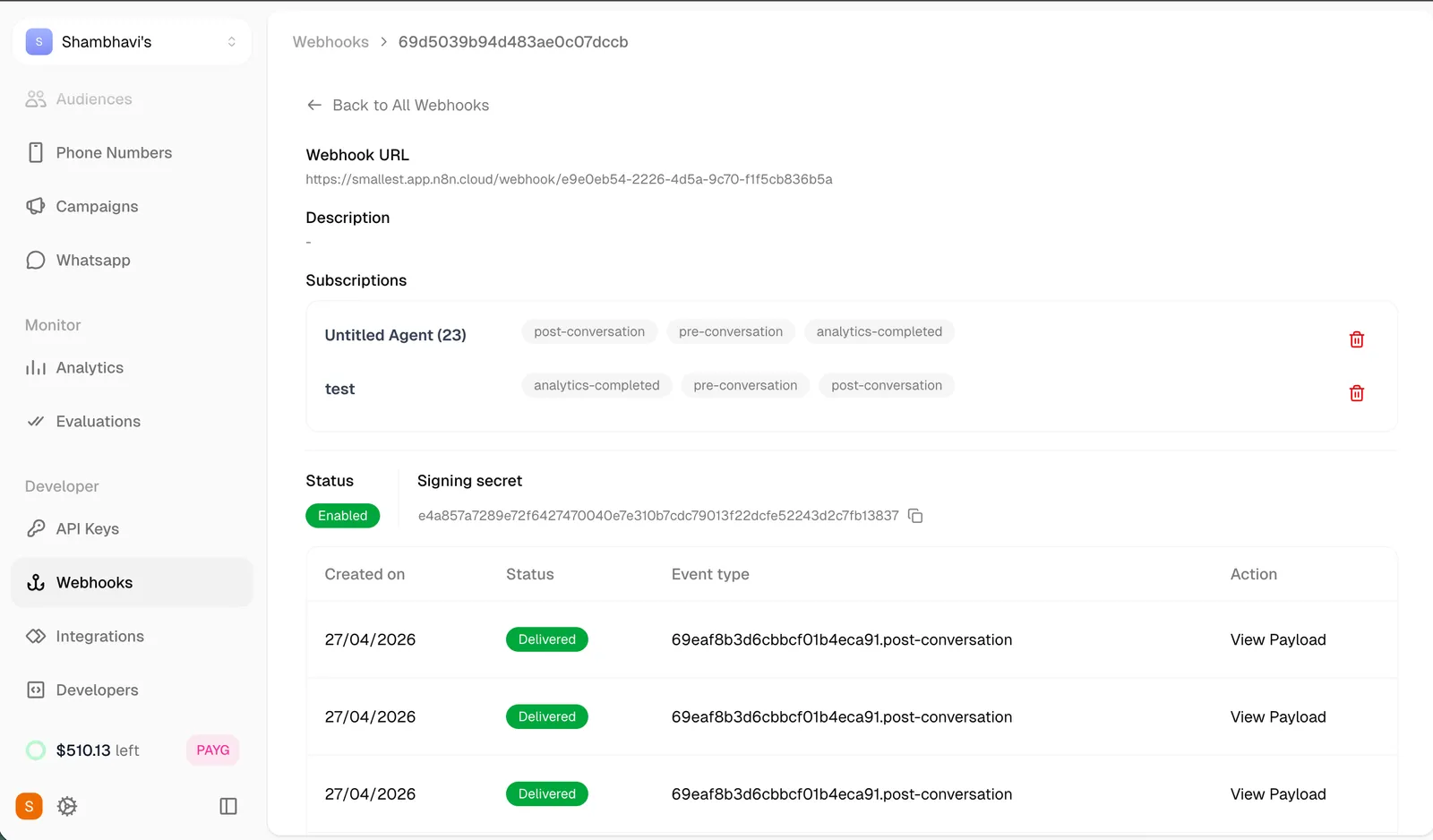The height and width of the screenshot is (840, 1433).
Task: Click the Phone Numbers device icon
Action: click(x=36, y=153)
